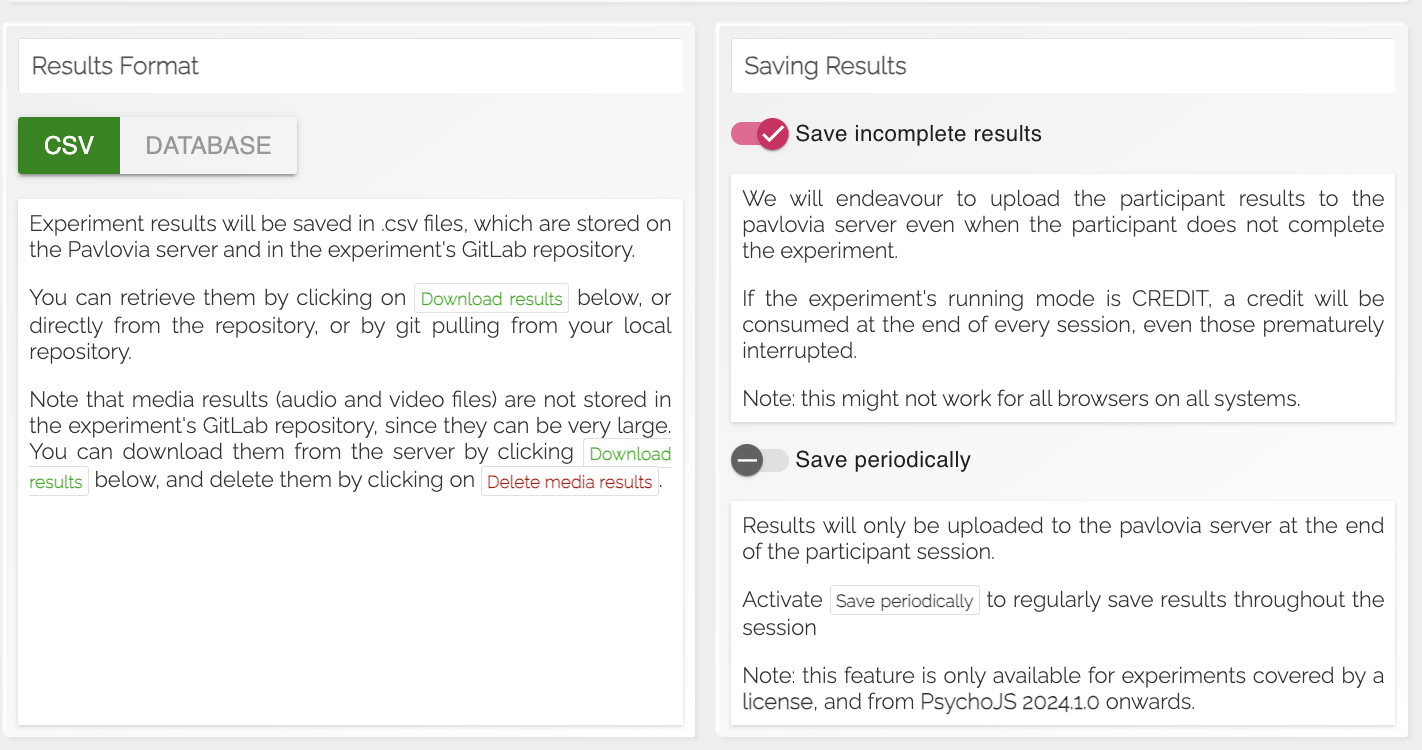
Task: Click the Save periodically label beside the switch
Action: pos(883,460)
